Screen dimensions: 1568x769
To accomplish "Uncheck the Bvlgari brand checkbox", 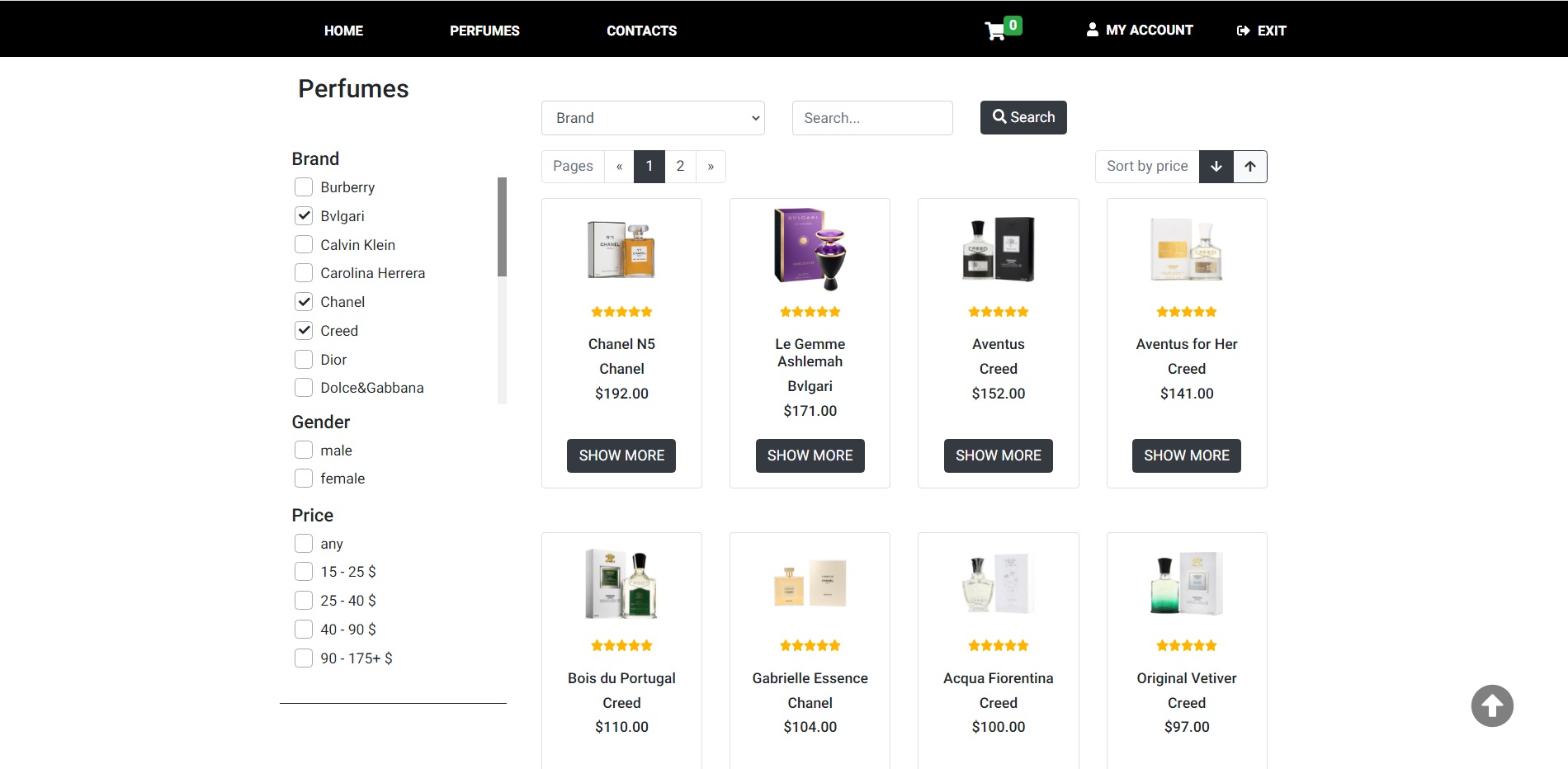I will point(304,216).
